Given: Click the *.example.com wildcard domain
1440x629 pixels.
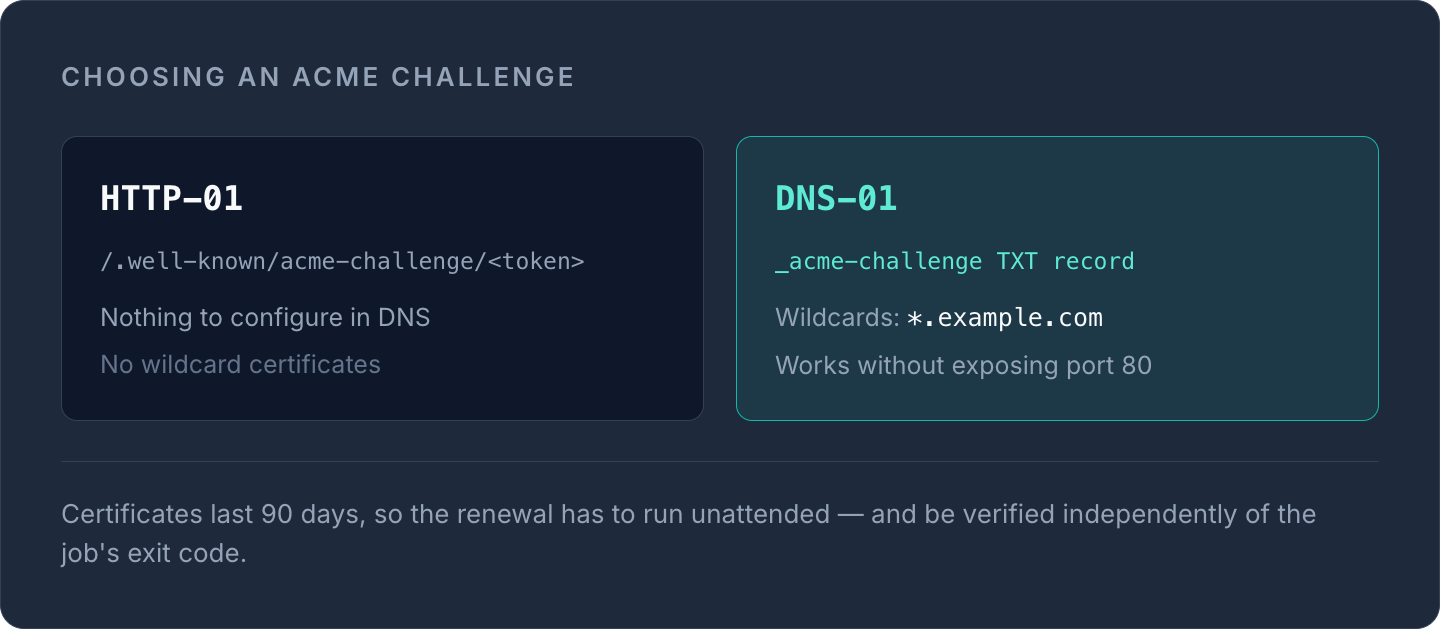Looking at the screenshot, I should [x=1004, y=318].
